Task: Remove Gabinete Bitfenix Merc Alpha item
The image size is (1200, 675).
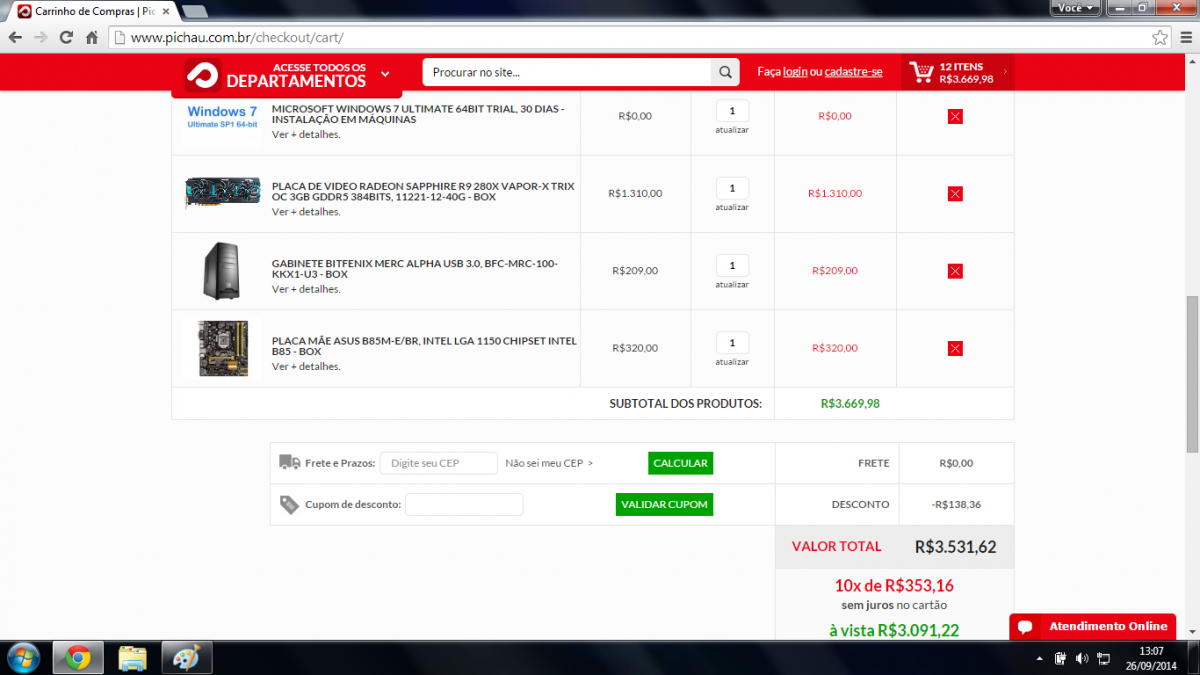Action: 955,271
